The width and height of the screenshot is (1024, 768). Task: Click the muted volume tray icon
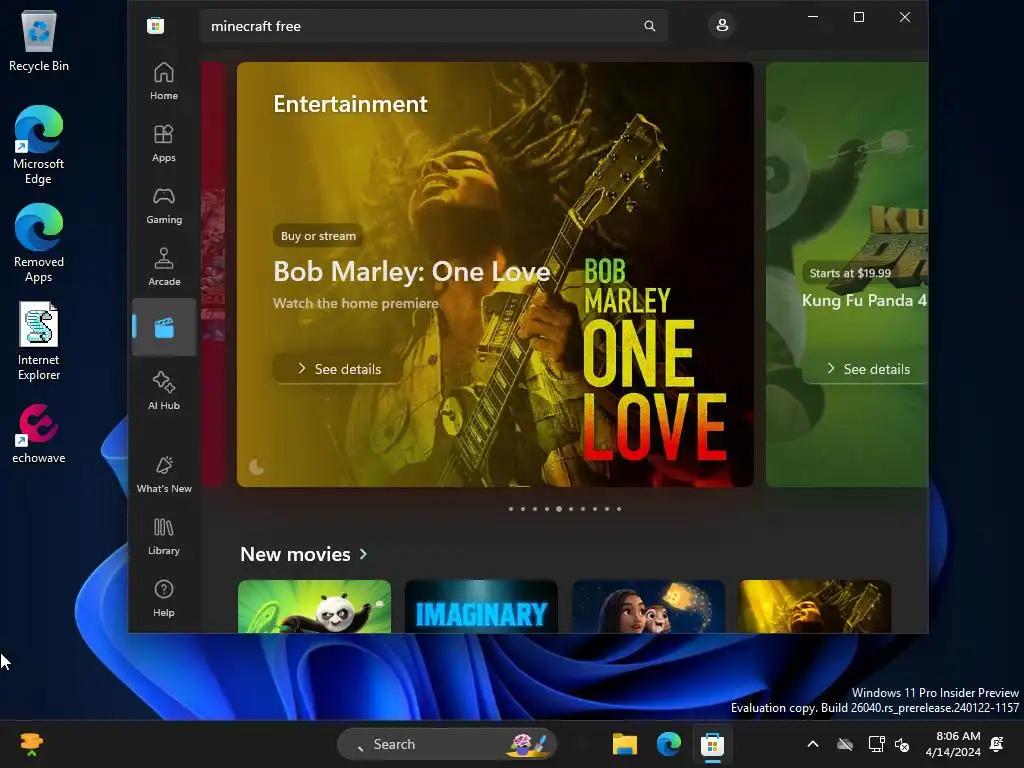[x=902, y=744]
